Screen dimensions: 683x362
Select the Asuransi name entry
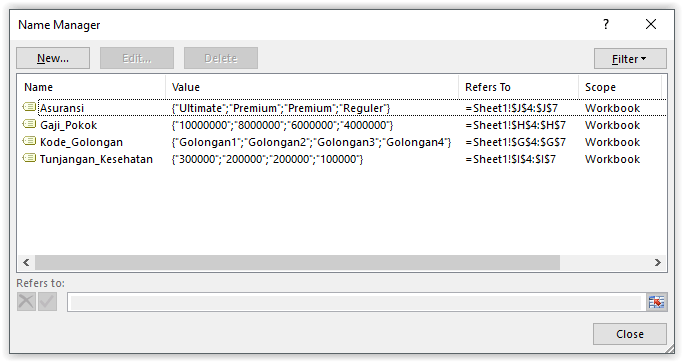(62, 108)
